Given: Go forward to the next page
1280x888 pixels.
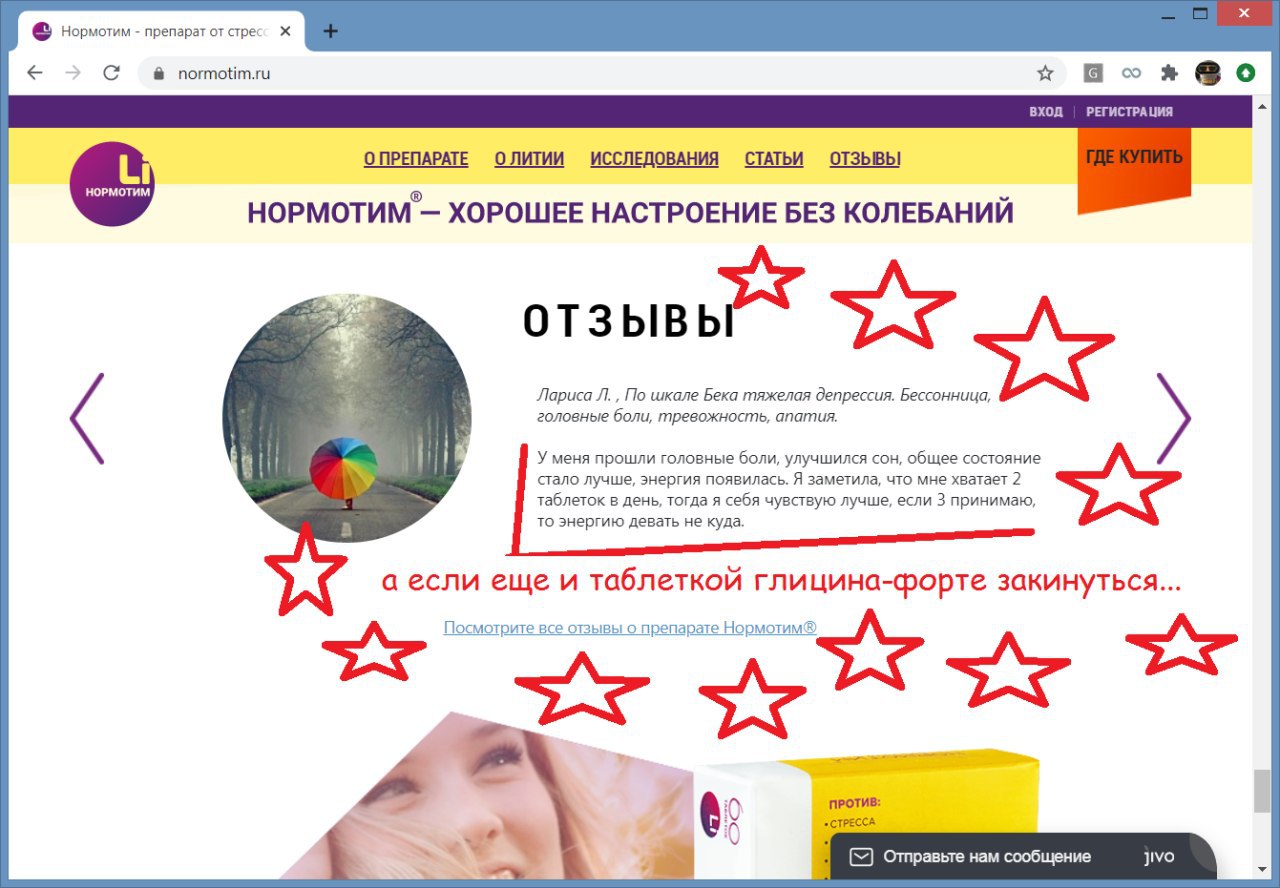Looking at the screenshot, I should point(73,73).
